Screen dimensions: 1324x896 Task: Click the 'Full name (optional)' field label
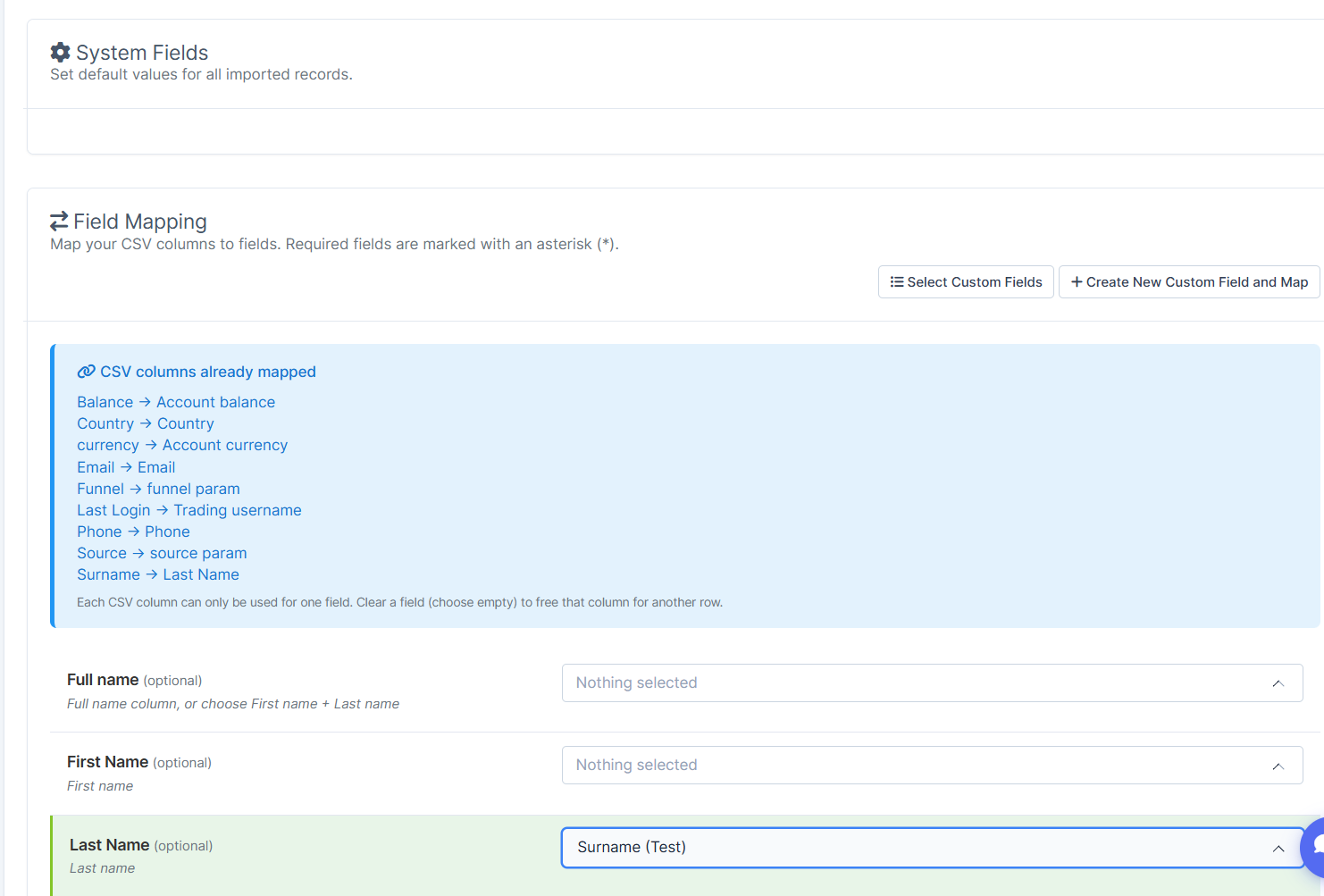click(x=135, y=680)
